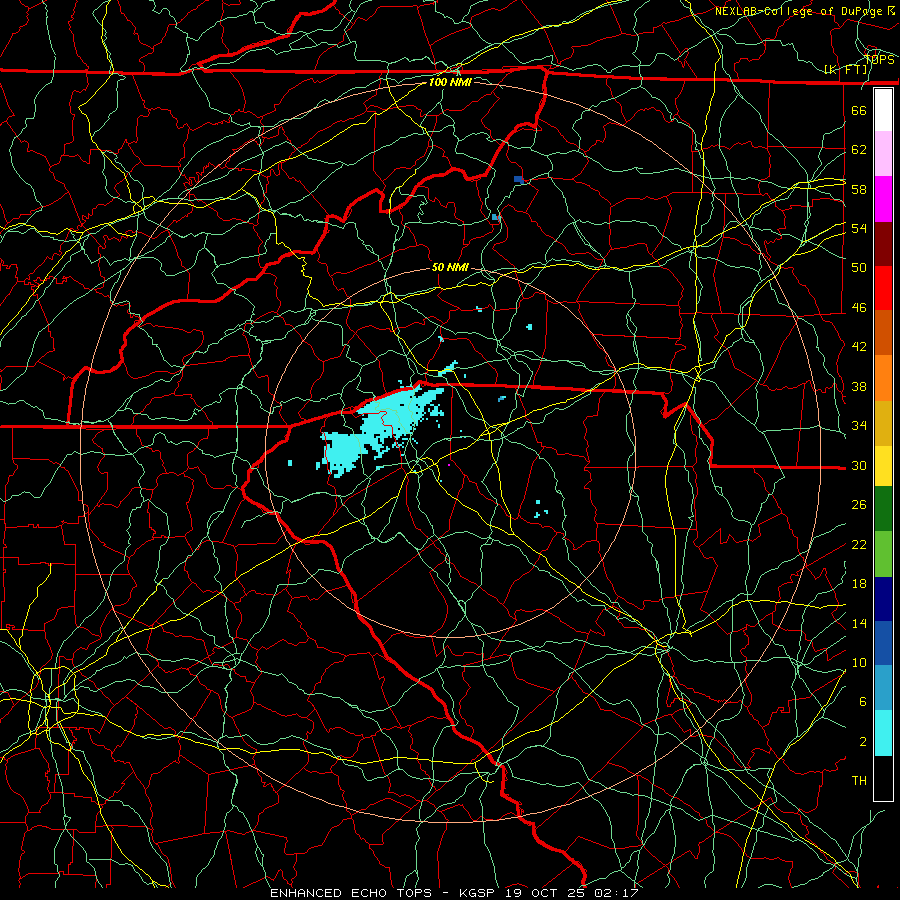Click the legend value "62"
Image resolution: width=900 pixels, height=900 pixels.
859,150
